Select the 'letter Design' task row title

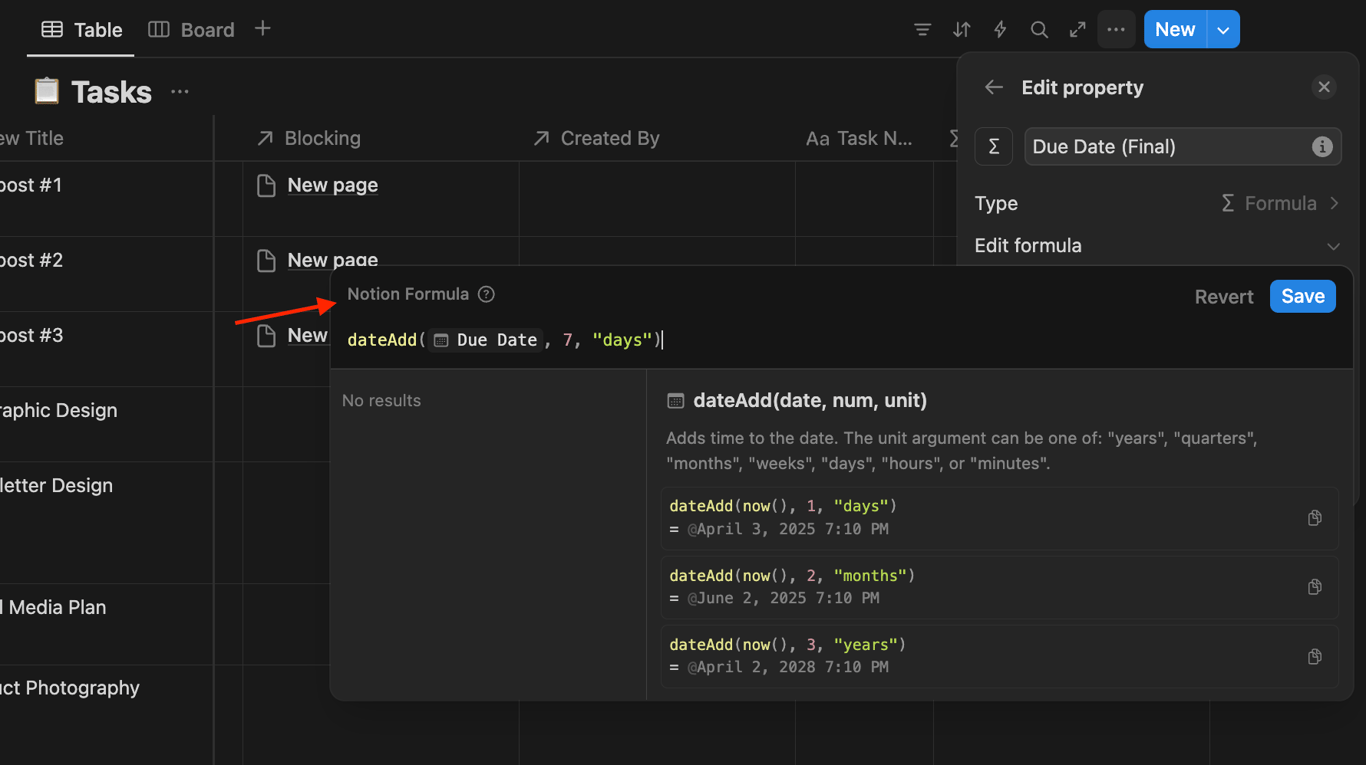click(56, 485)
